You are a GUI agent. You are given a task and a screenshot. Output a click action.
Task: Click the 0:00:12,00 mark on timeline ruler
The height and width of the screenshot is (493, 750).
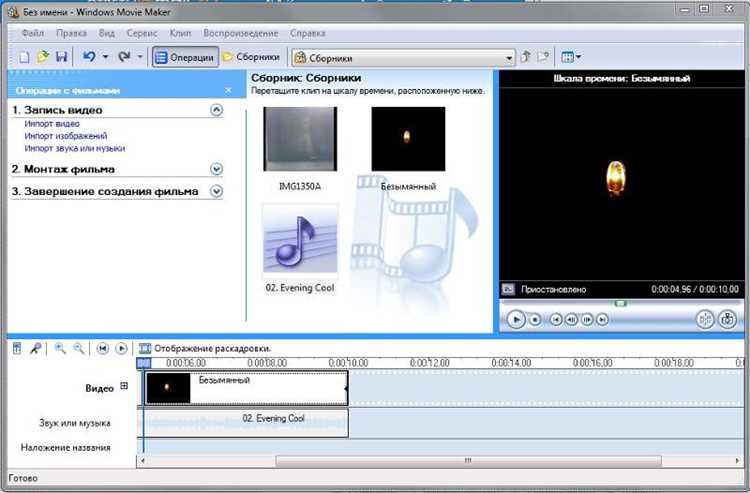[429, 363]
